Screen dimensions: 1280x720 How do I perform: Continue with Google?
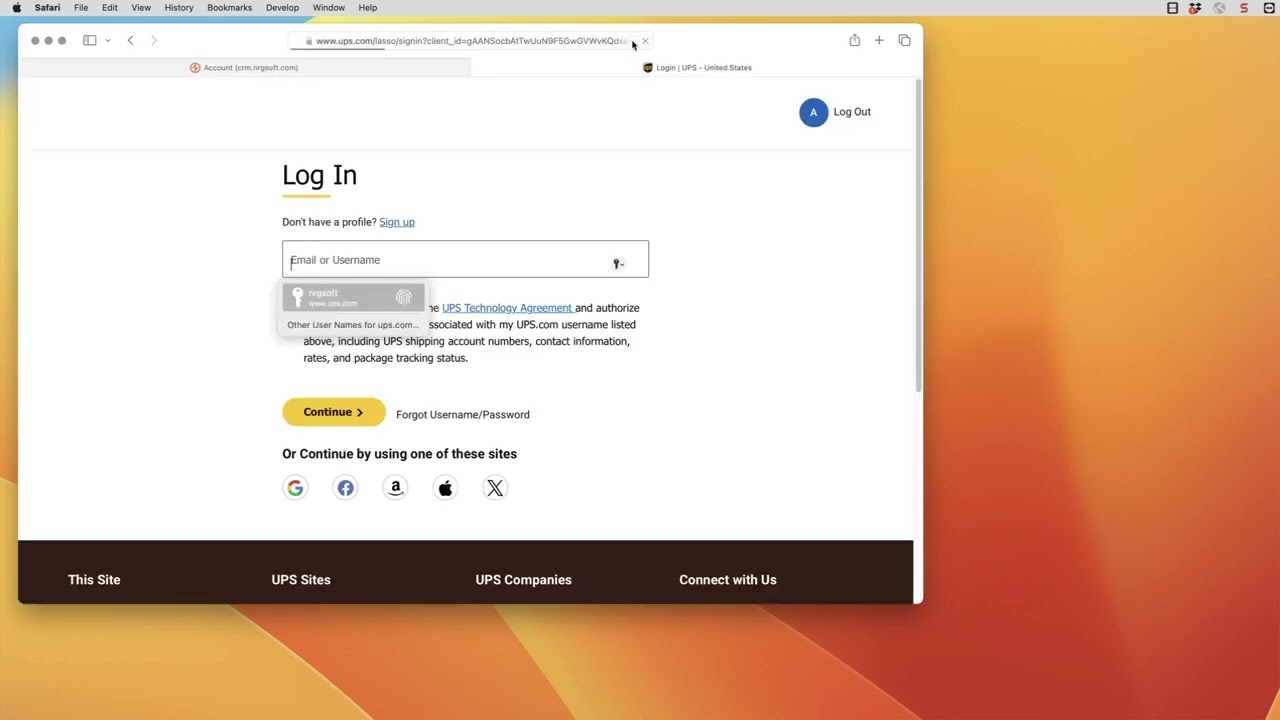(295, 488)
